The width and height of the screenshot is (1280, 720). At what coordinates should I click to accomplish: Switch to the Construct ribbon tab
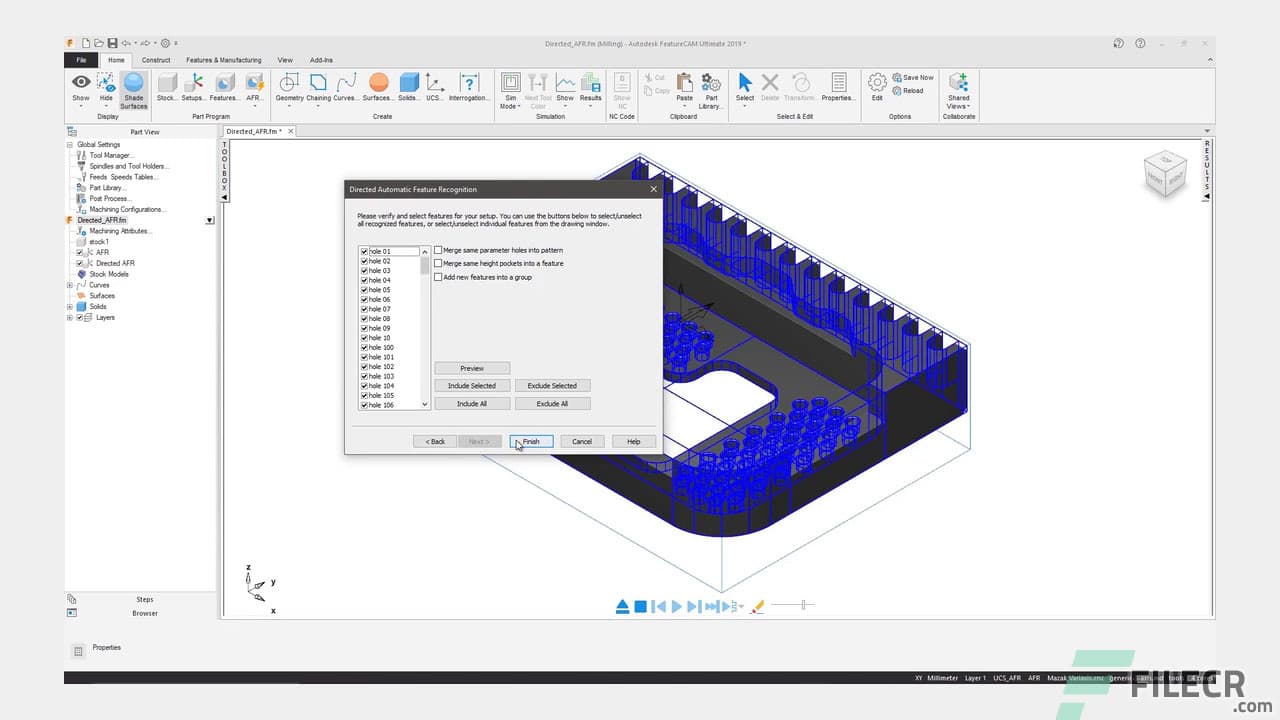155,59
